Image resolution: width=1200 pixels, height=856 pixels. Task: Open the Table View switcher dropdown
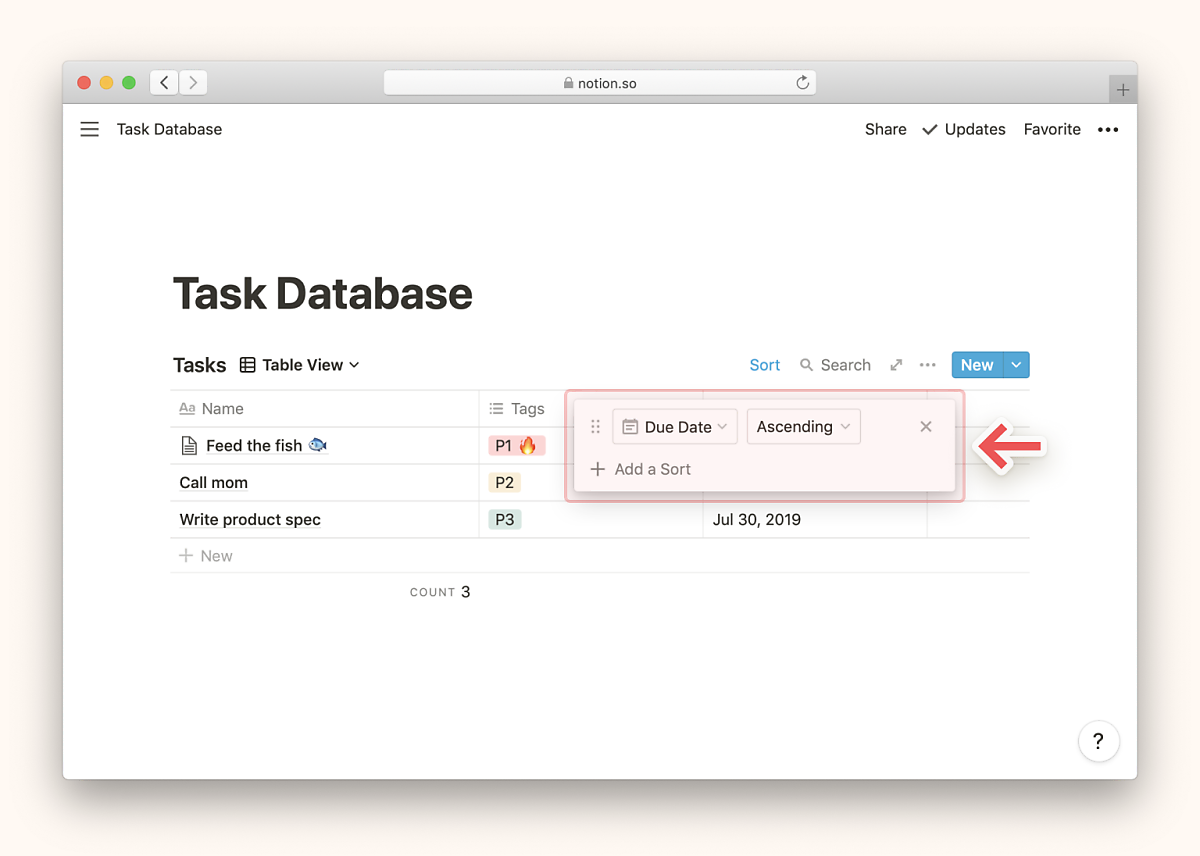pos(300,365)
